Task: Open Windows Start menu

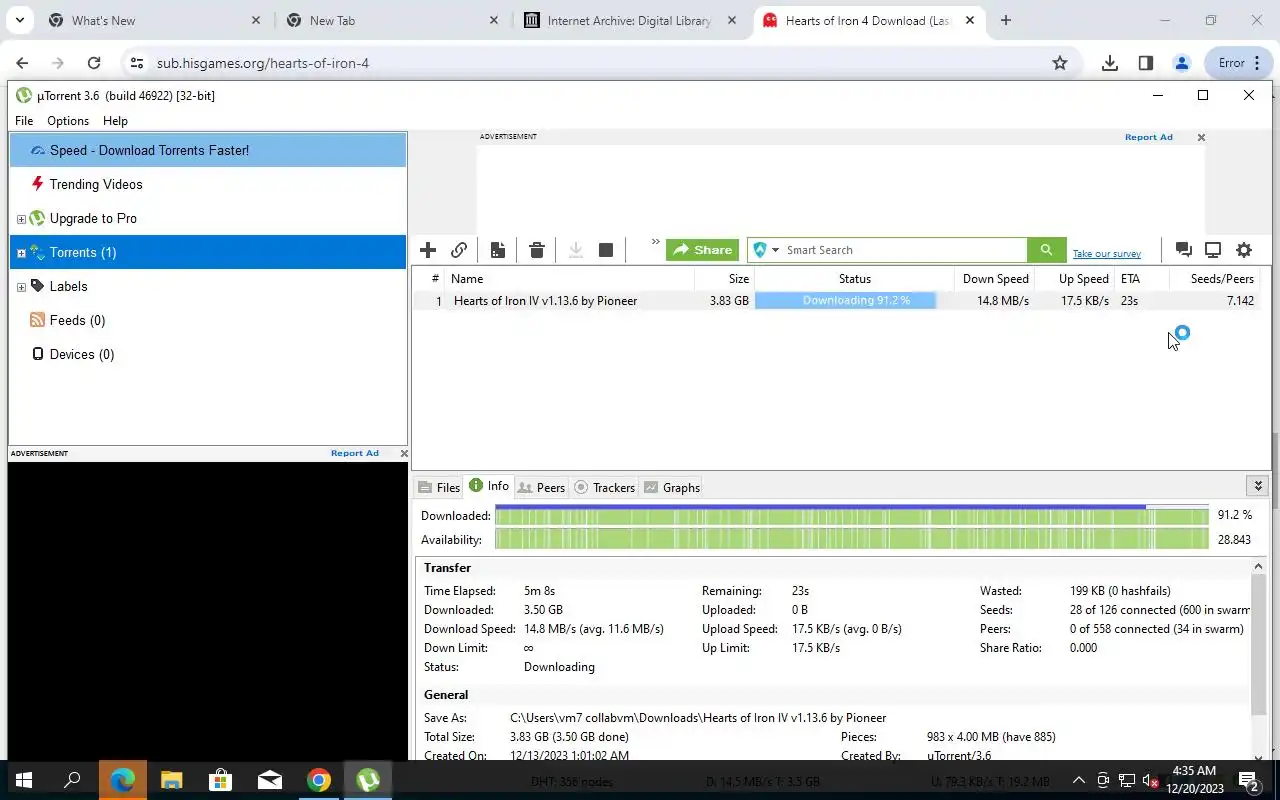Action: (24, 780)
